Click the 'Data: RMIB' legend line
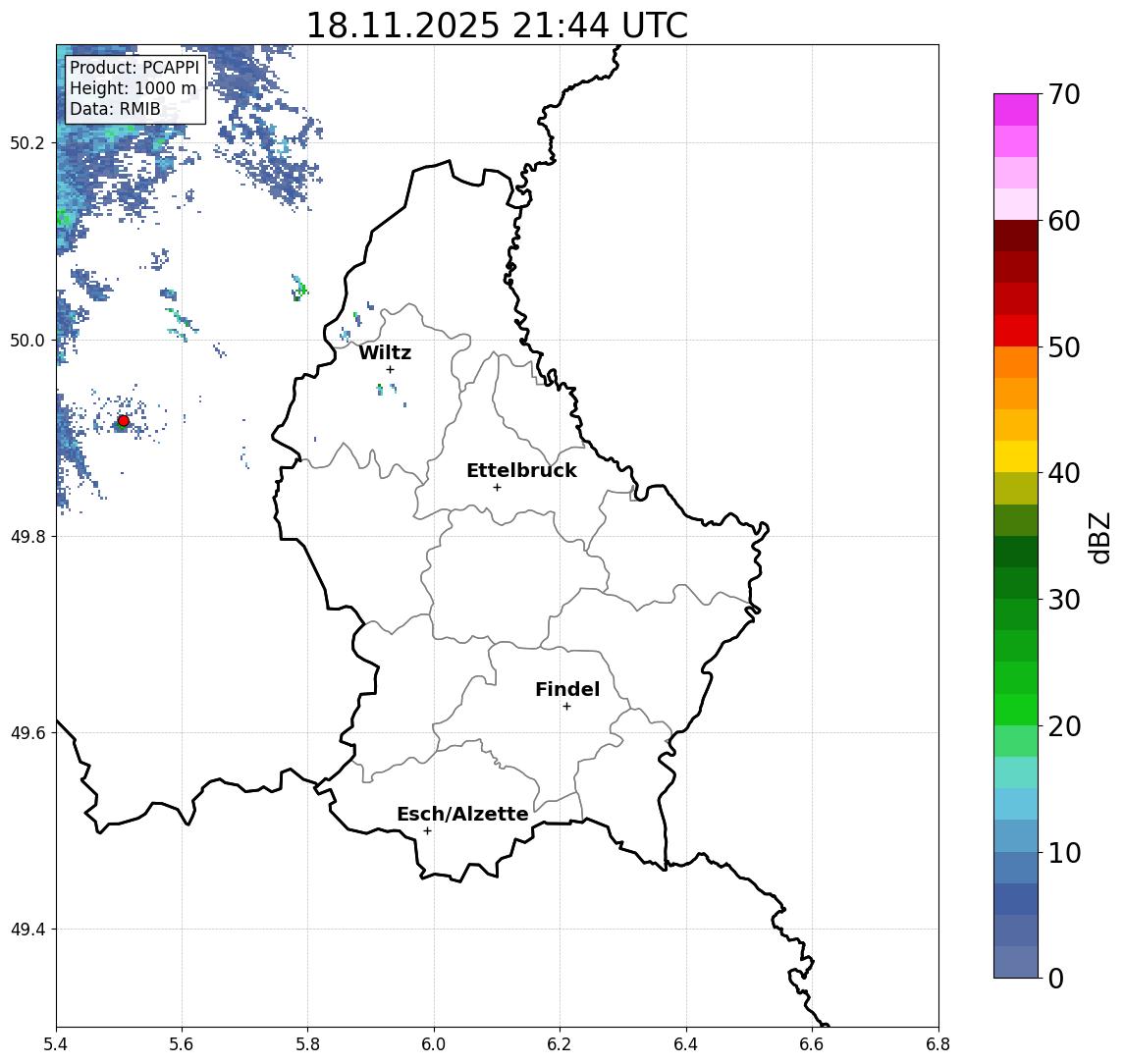 [x=115, y=109]
